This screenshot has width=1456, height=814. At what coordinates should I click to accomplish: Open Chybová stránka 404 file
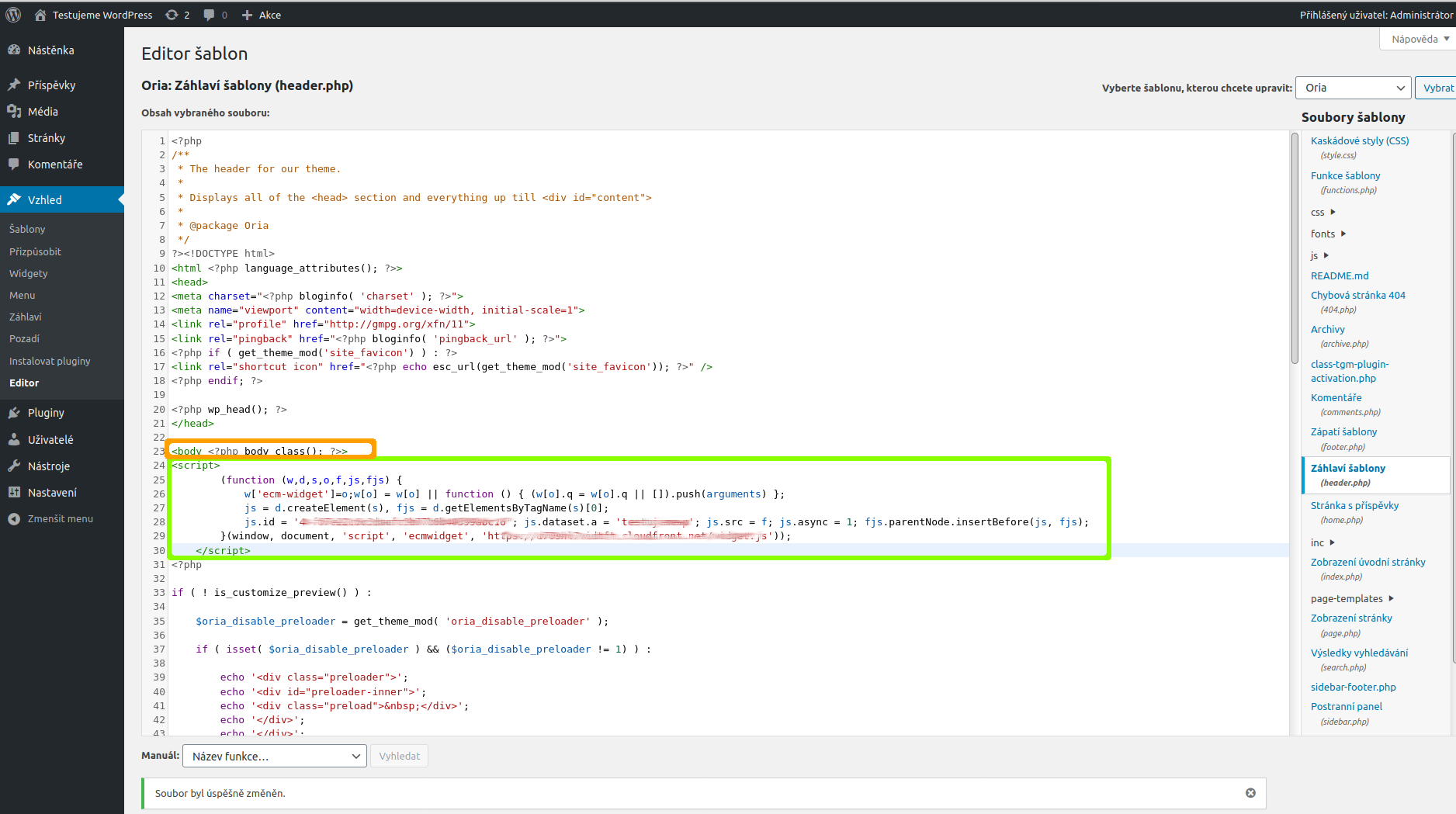tap(1358, 295)
